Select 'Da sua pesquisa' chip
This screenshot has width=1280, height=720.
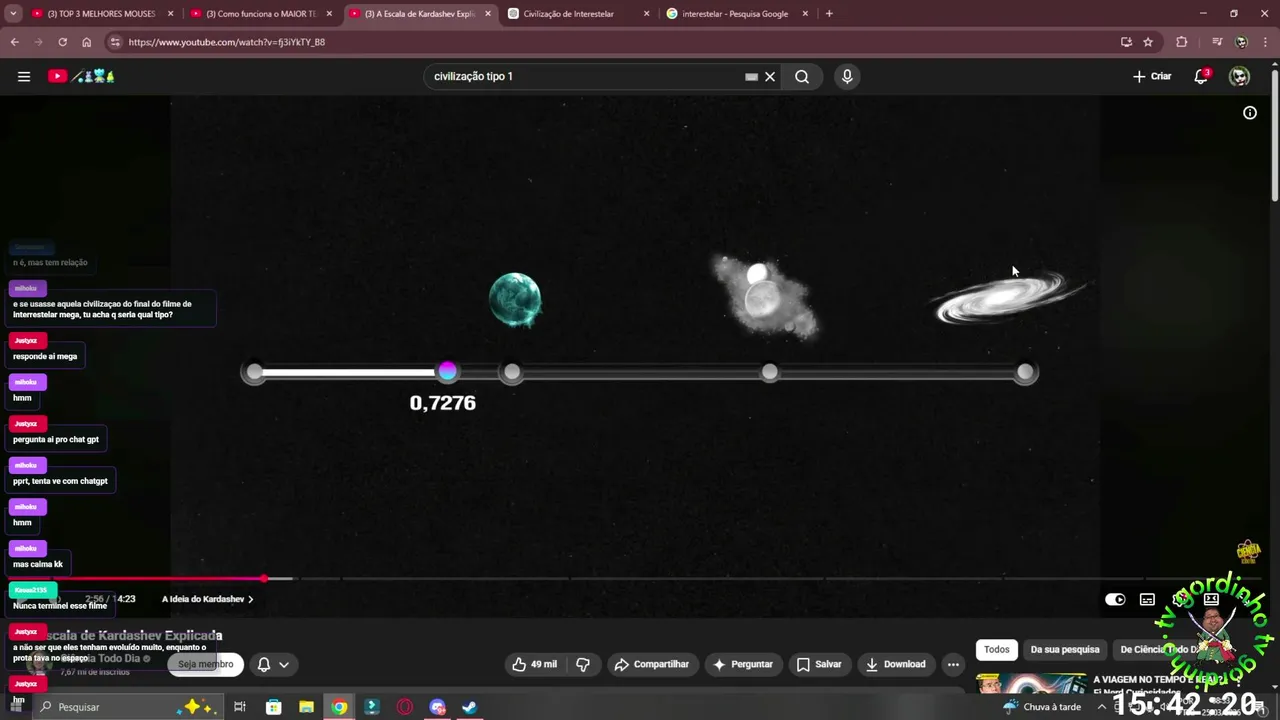click(x=1065, y=649)
